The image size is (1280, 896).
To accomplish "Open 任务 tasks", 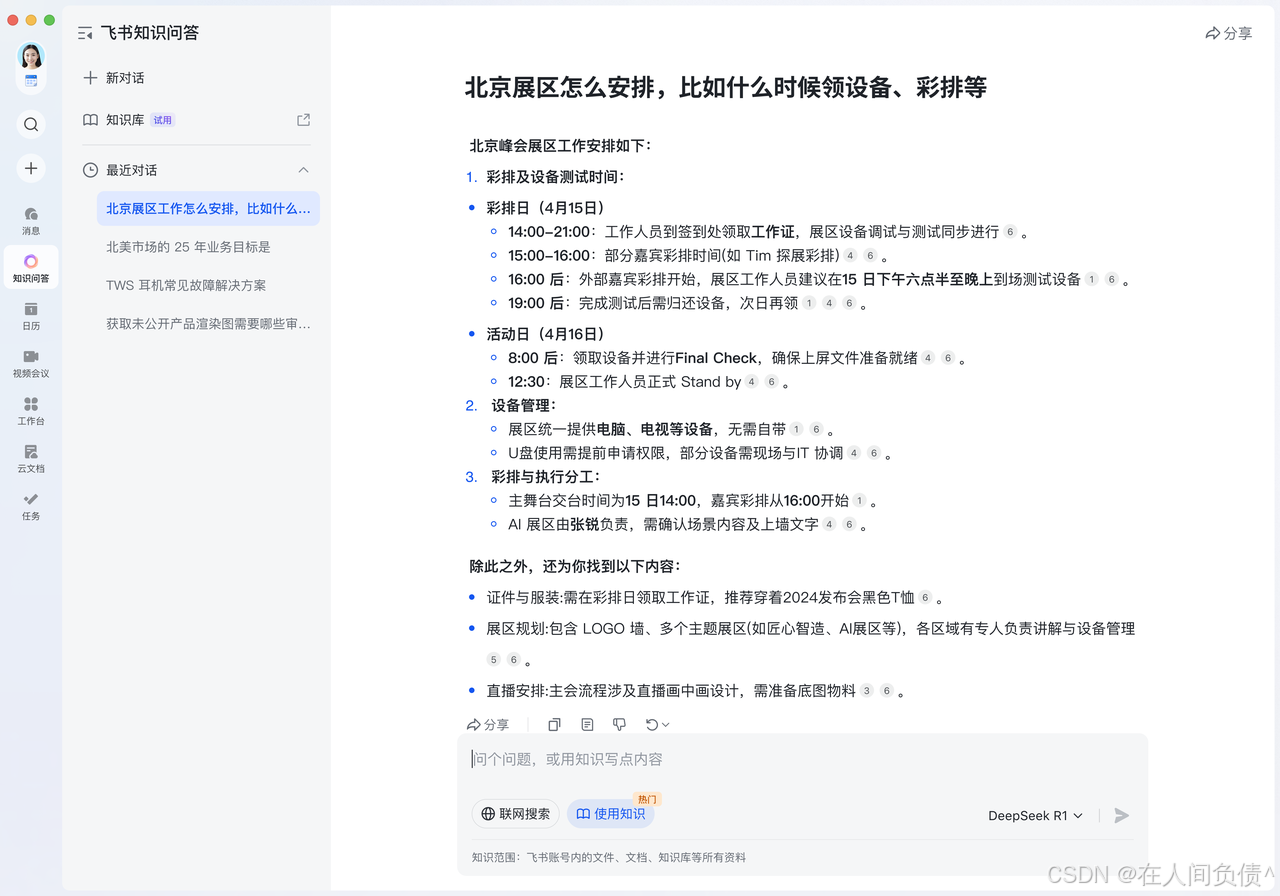I will (31, 506).
